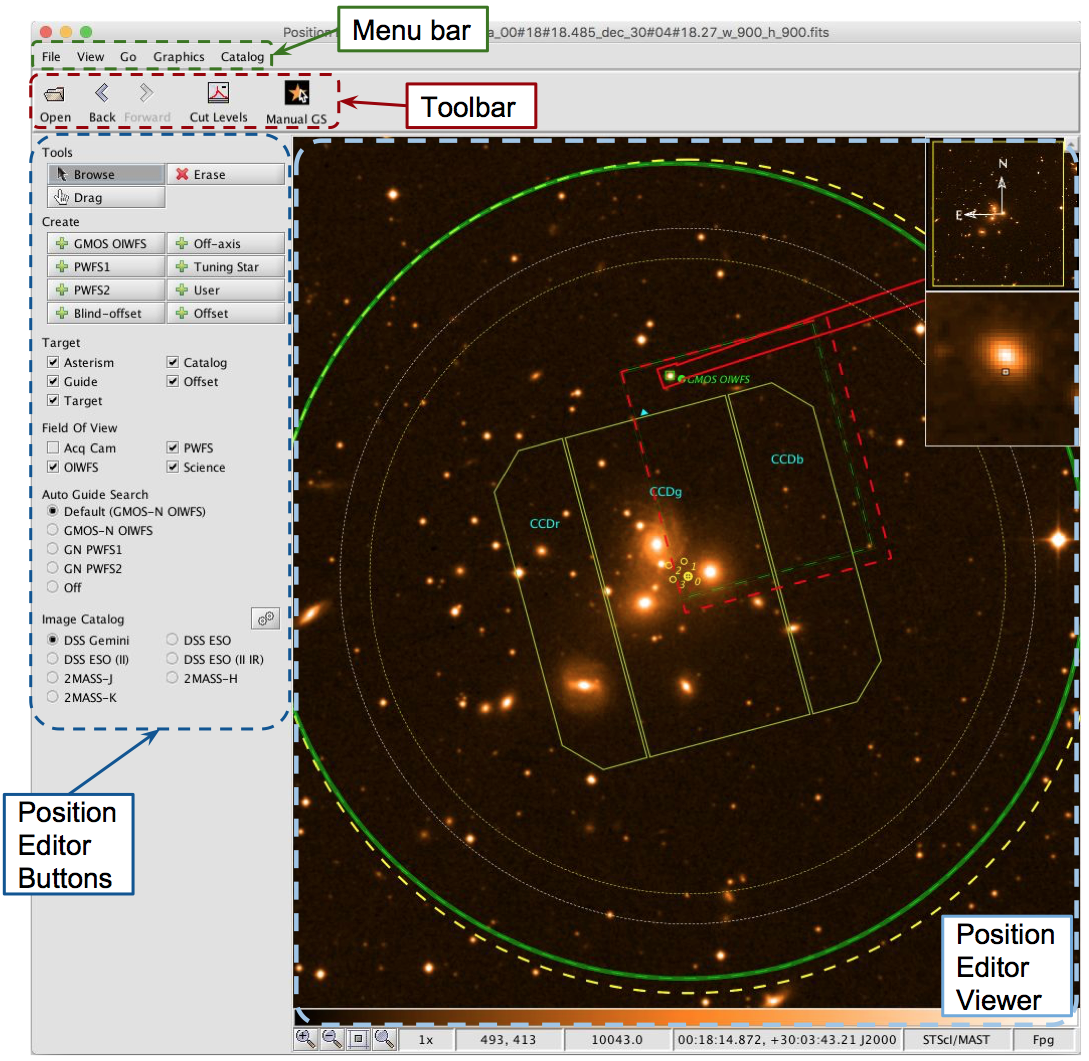This screenshot has height=1061, width=1089.
Task: Create a User target
Action: (226, 290)
